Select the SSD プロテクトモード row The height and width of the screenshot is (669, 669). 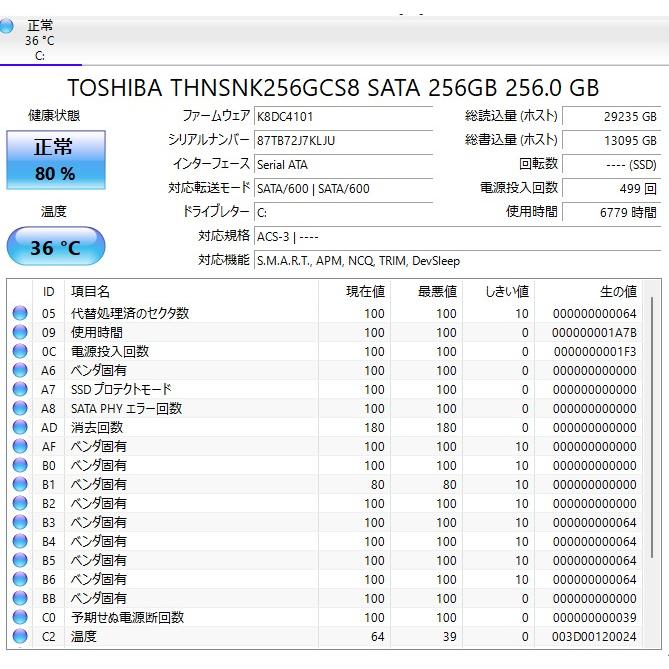click(325, 389)
